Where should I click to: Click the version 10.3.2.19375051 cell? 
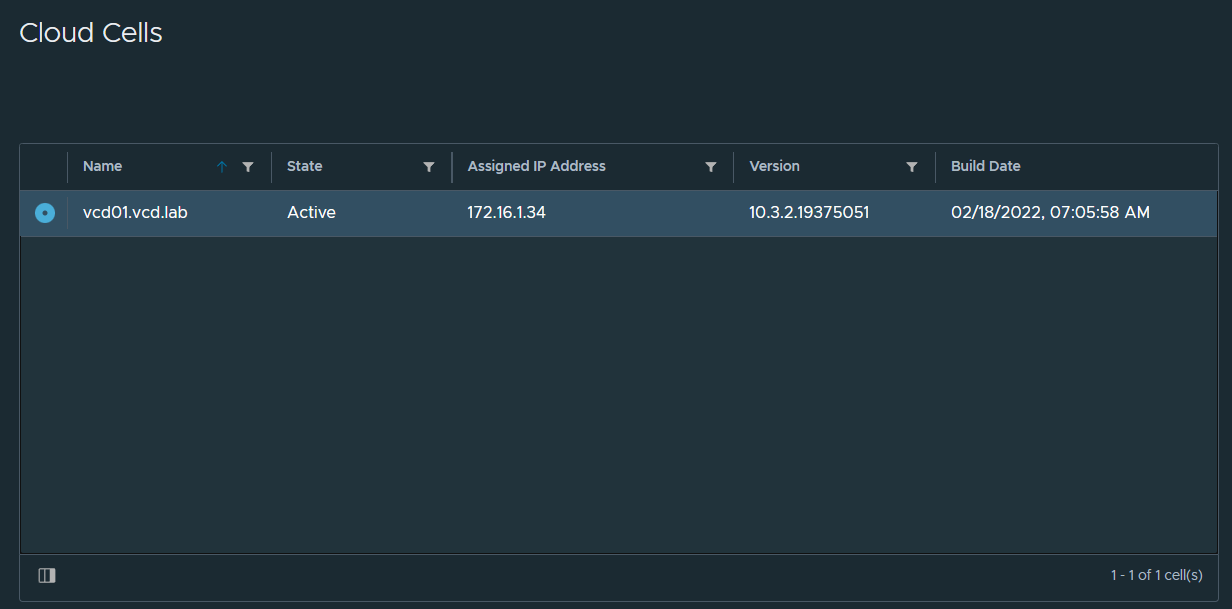coord(809,213)
